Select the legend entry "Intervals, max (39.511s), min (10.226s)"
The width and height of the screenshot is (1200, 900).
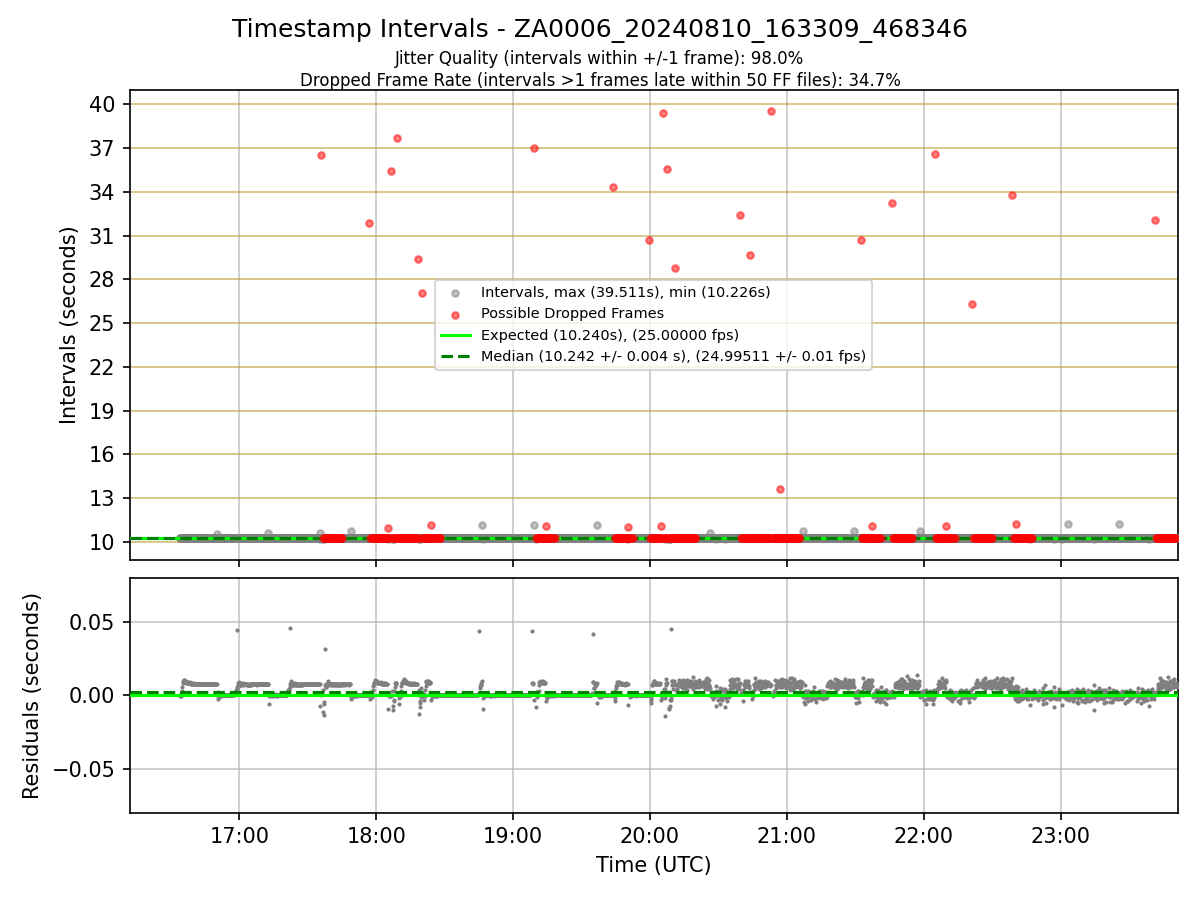[x=625, y=293]
